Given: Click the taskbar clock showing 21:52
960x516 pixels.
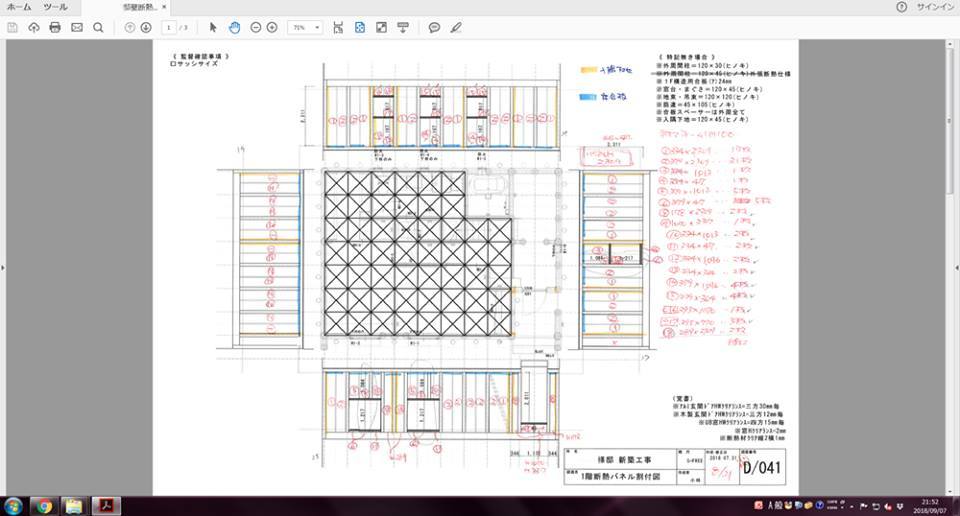Looking at the screenshot, I should (930, 506).
